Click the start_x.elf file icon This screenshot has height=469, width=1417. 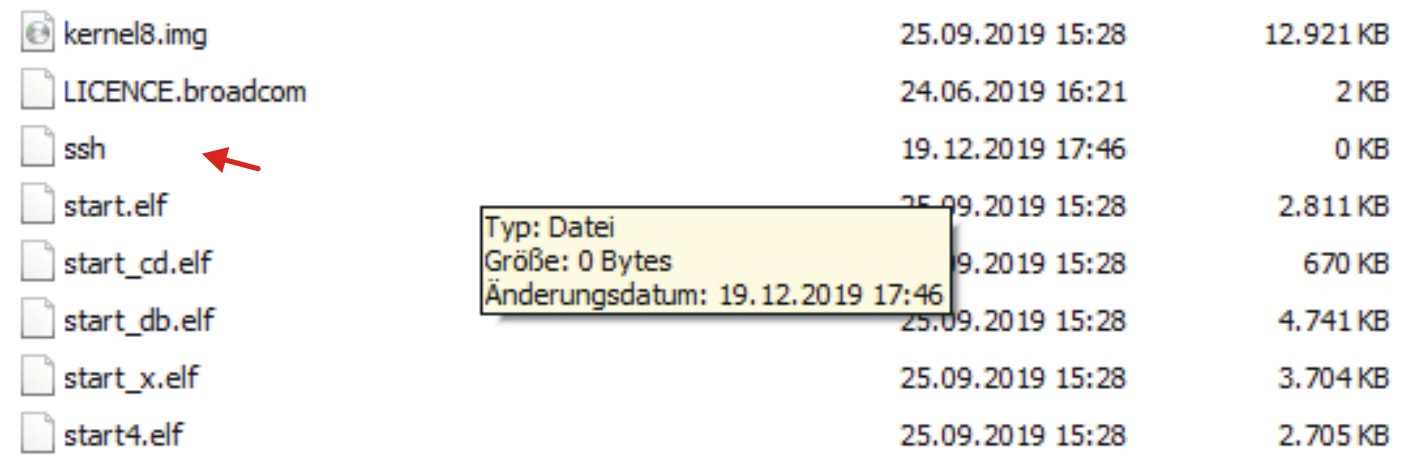pos(37,379)
